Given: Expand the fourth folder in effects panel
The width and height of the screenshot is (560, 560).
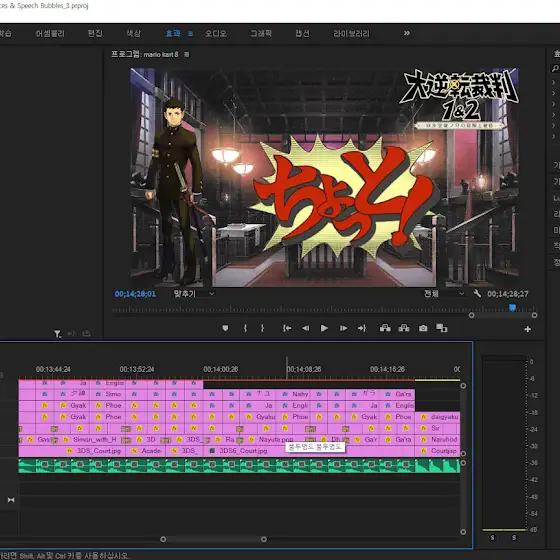Looking at the screenshot, I should [x=554, y=115].
